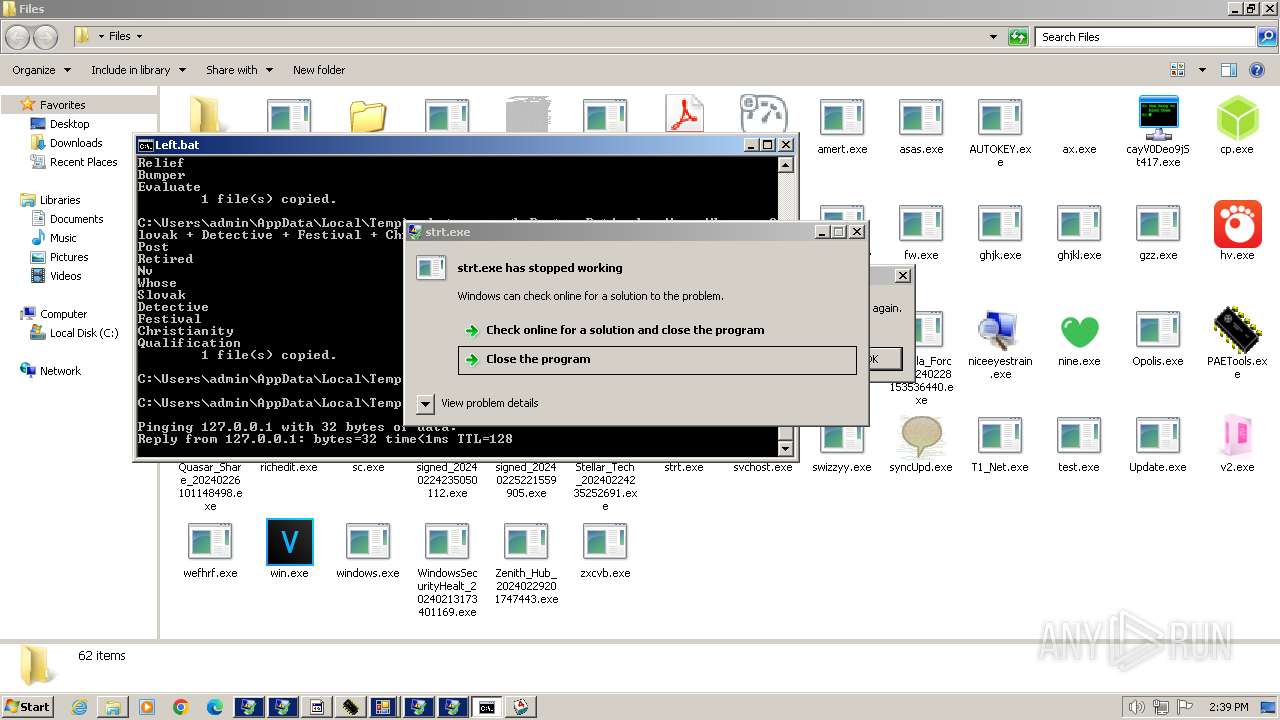Click the taskbar clock showing 2:39 PM

coord(1228,707)
